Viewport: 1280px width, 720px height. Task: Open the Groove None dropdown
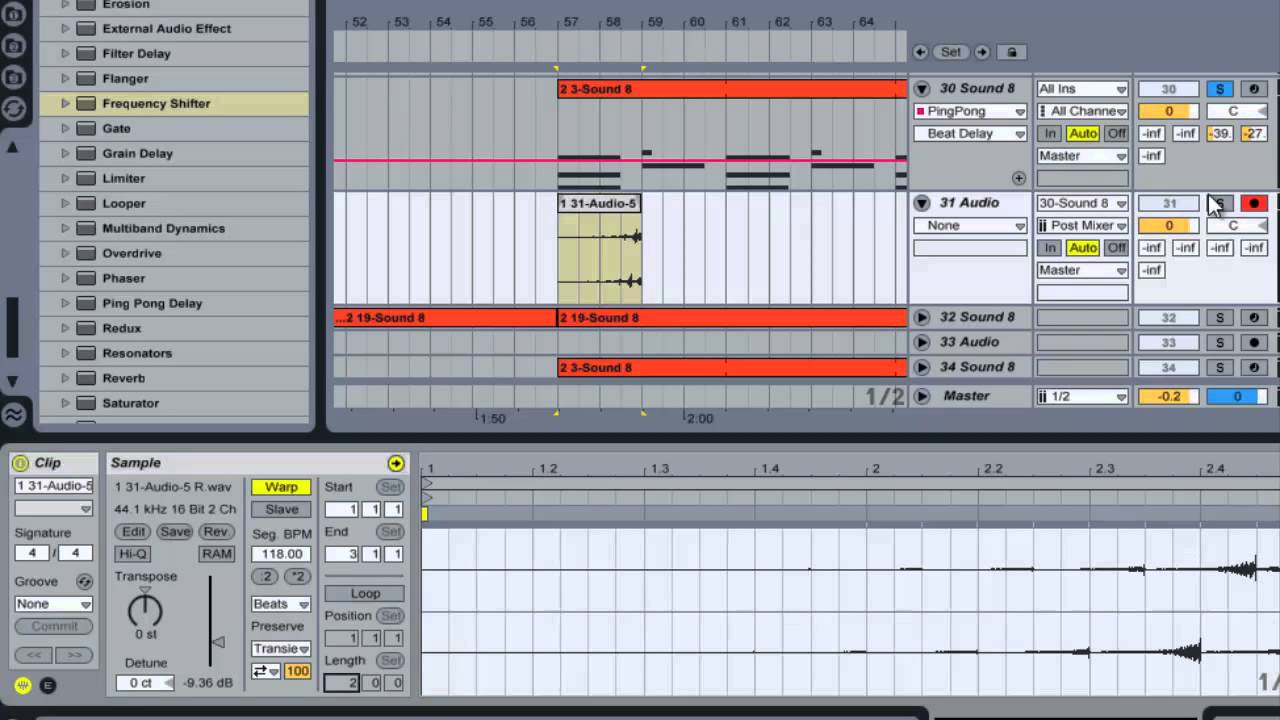pos(54,604)
